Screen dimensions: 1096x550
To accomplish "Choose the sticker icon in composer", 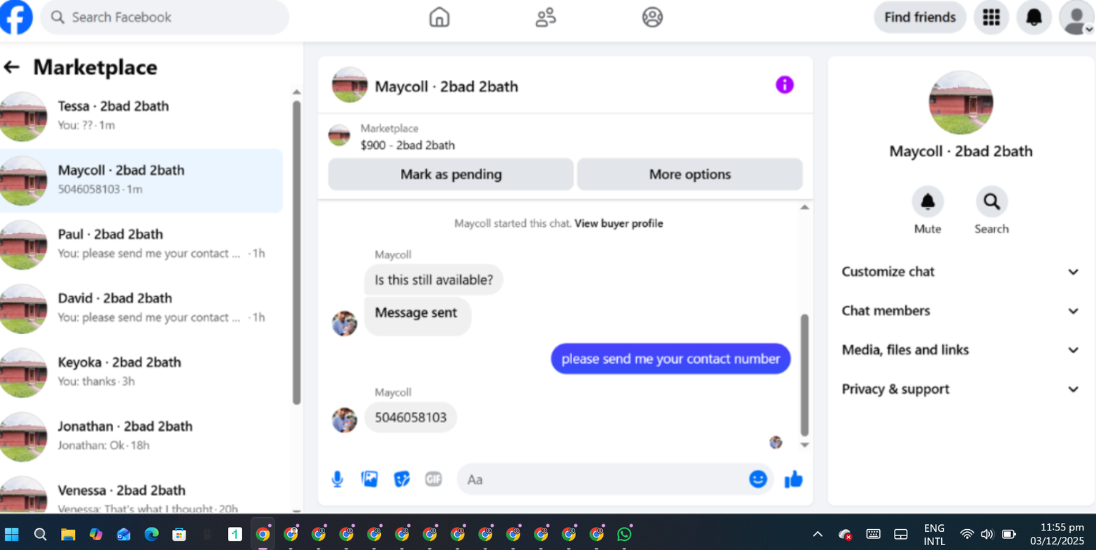I will (401, 479).
